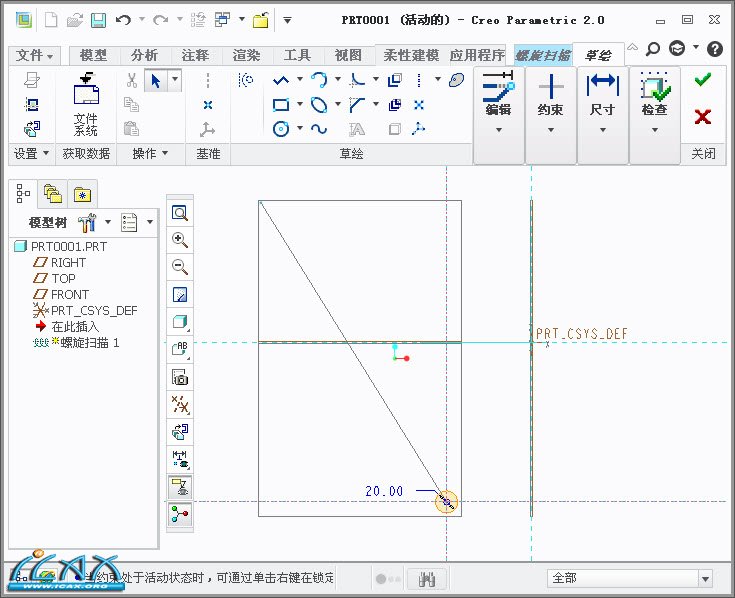Click the Coordinate system tool in 基准 group
This screenshot has width=735, height=598.
click(207, 129)
